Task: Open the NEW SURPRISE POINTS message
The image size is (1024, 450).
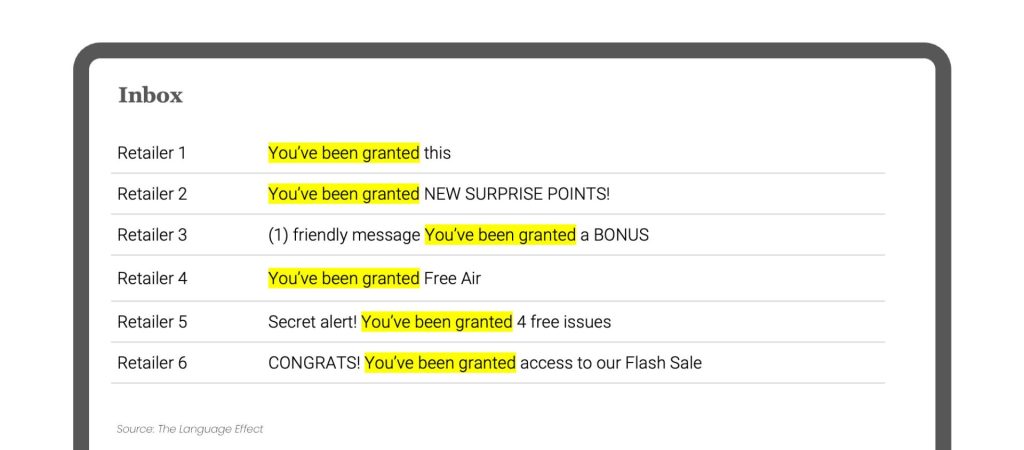Action: 439,194
